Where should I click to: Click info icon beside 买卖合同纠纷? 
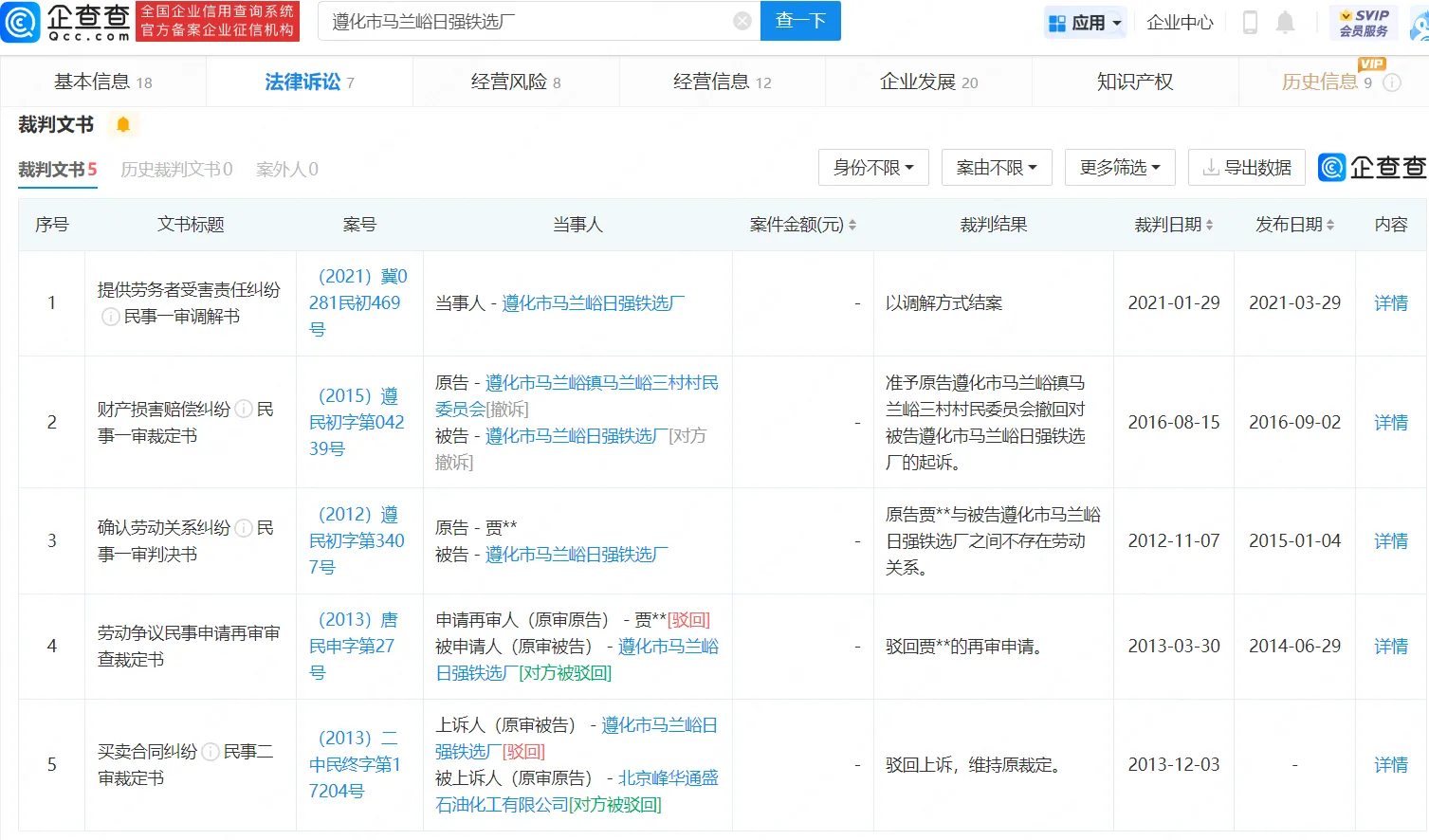point(211,752)
